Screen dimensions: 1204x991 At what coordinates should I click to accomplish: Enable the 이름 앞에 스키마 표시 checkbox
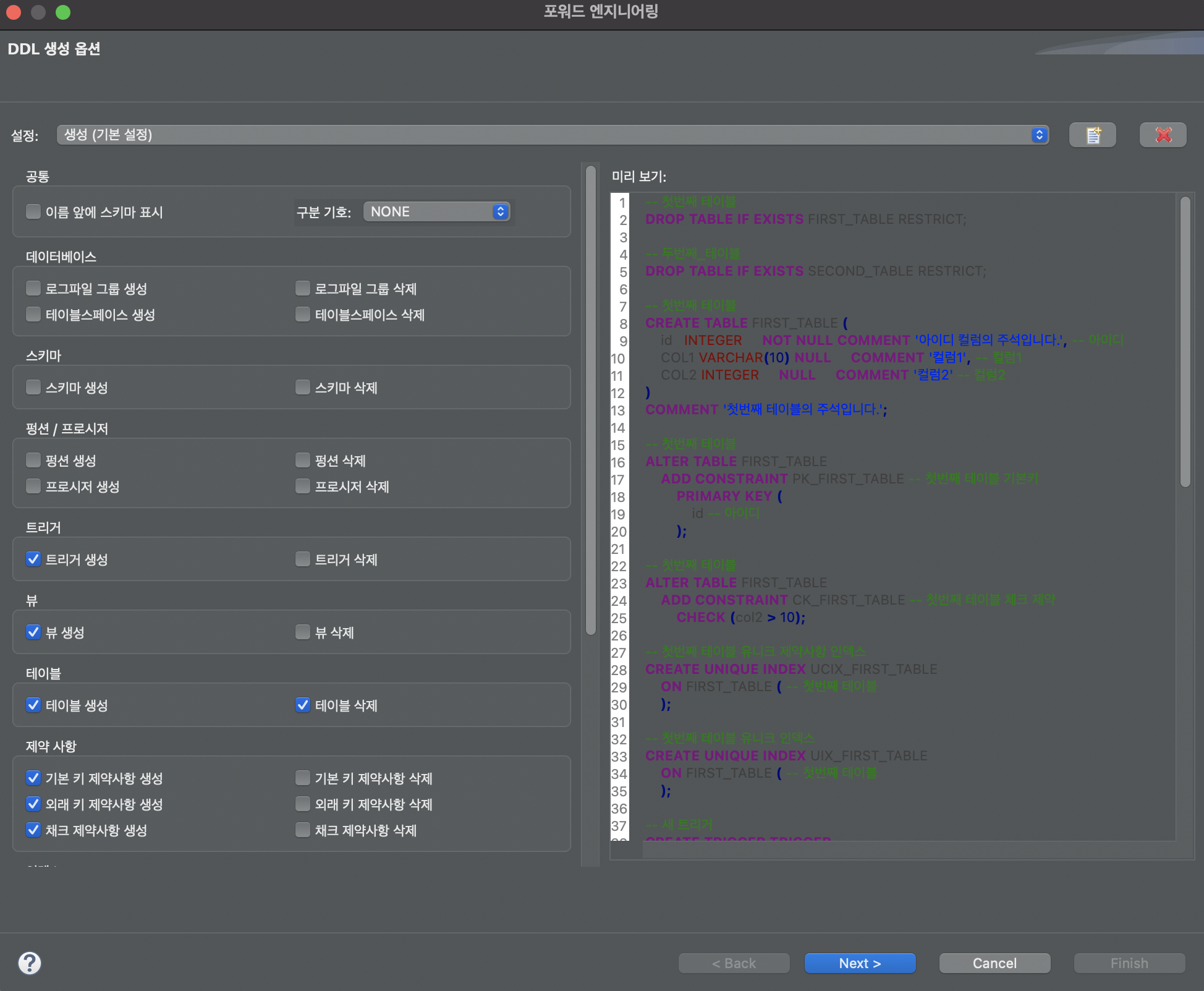tap(33, 212)
